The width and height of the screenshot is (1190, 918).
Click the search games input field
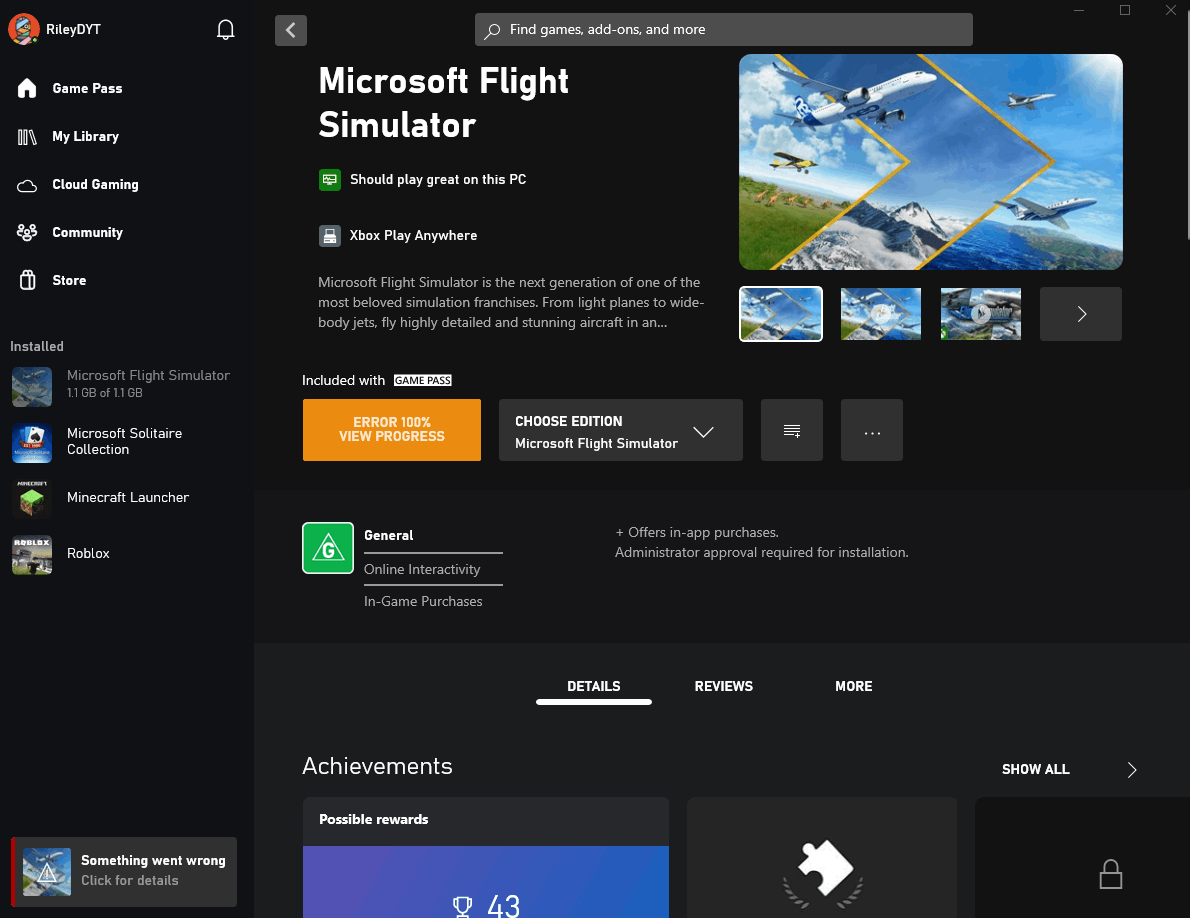(723, 30)
